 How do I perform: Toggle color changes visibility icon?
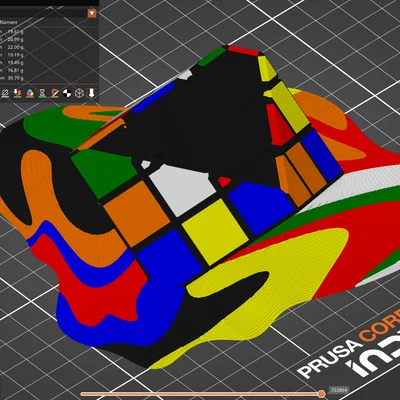(x=30, y=93)
